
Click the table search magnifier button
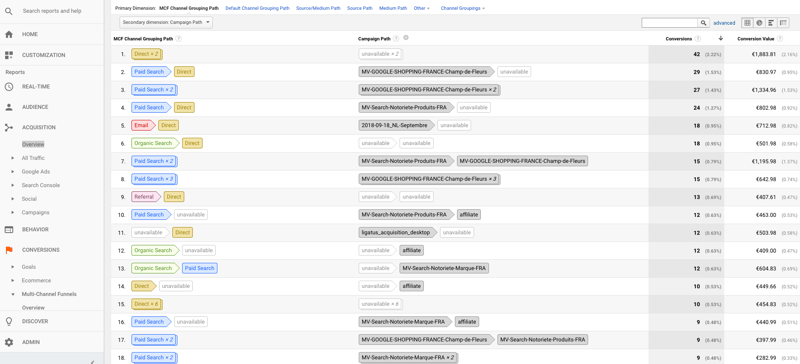704,23
